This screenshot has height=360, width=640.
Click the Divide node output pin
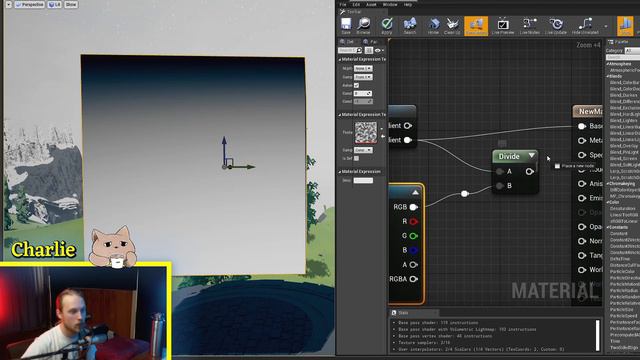point(529,171)
